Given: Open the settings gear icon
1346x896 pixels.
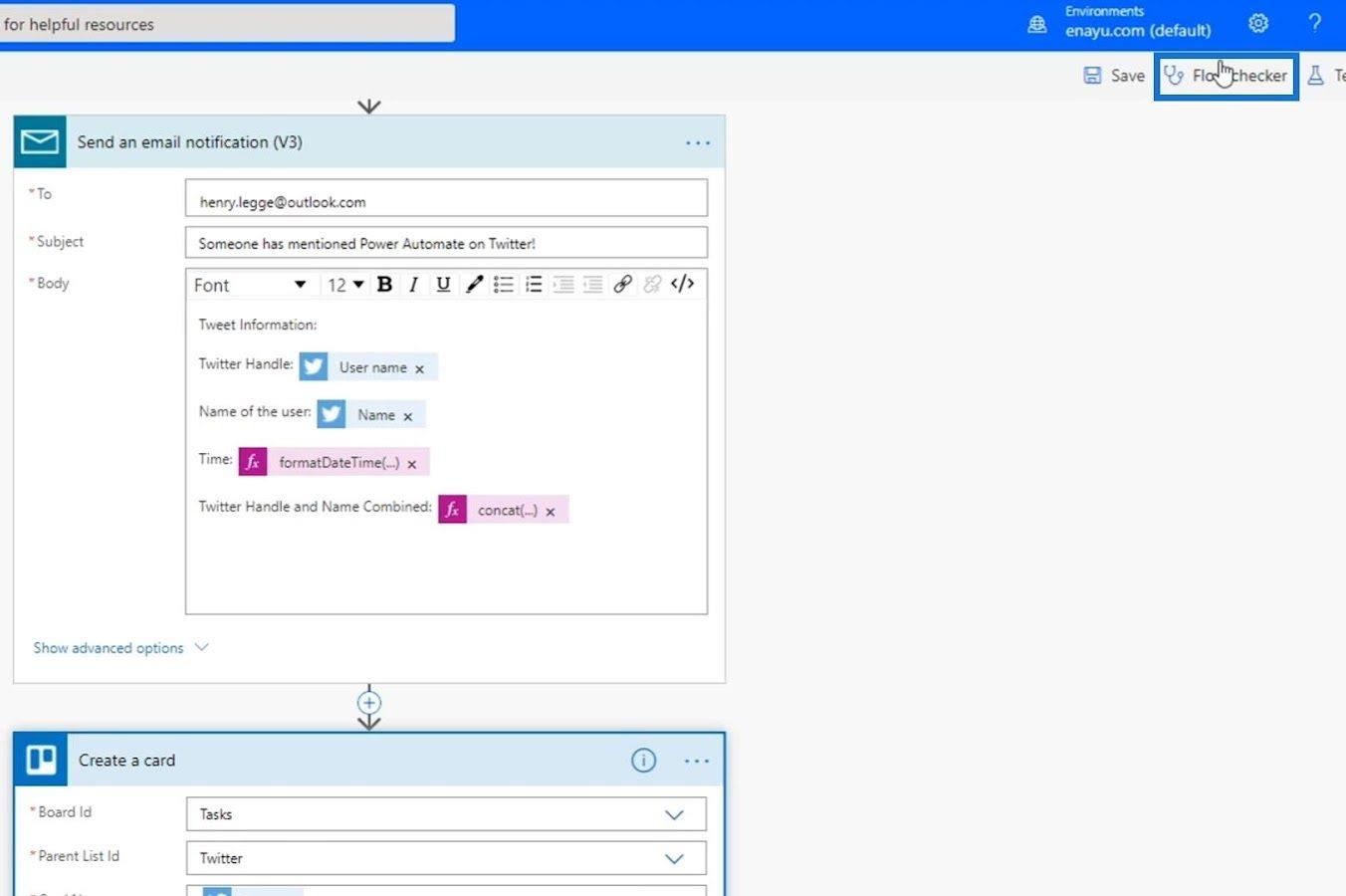Looking at the screenshot, I should click(1258, 23).
